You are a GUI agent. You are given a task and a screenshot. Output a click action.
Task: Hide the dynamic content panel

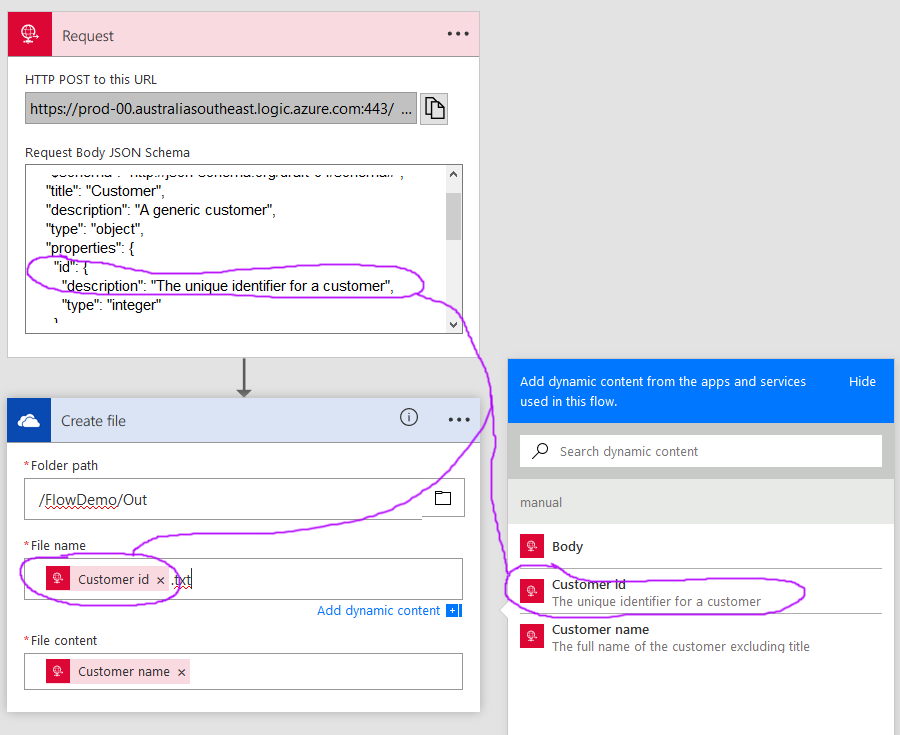tap(862, 381)
